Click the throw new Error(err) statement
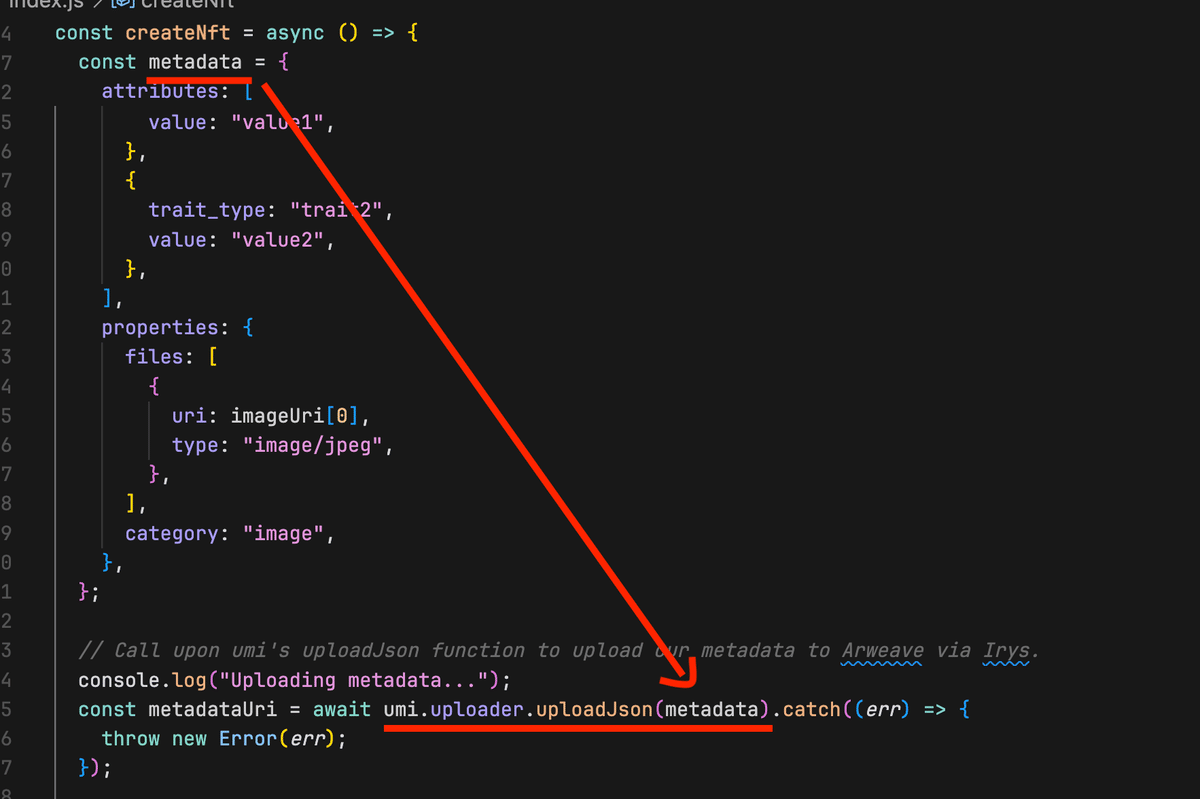Screen dimensions: 1200x799 (x=223, y=739)
